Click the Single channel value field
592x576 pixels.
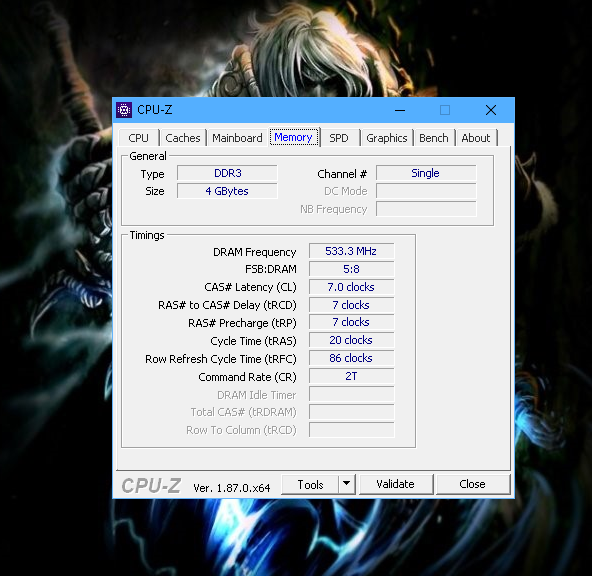point(426,173)
